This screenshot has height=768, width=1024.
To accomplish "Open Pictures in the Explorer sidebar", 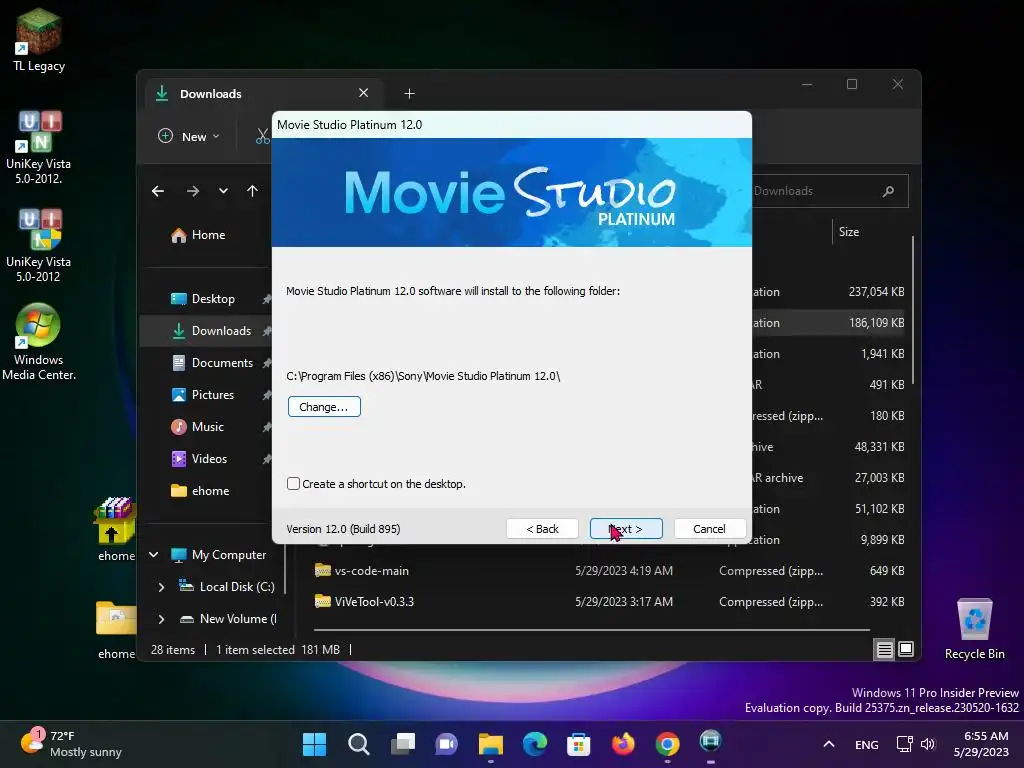I will 202,395.
